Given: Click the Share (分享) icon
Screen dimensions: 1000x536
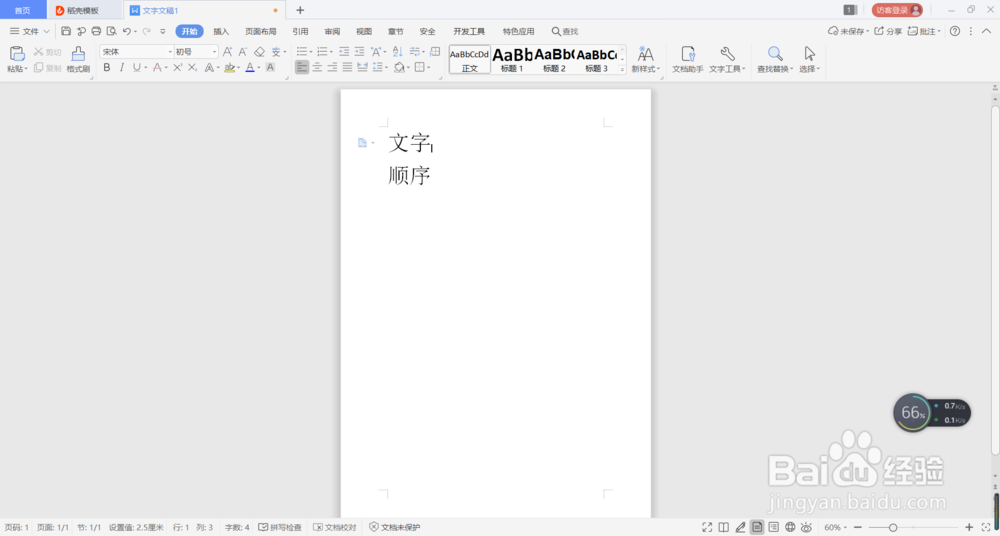Looking at the screenshot, I should click(888, 31).
